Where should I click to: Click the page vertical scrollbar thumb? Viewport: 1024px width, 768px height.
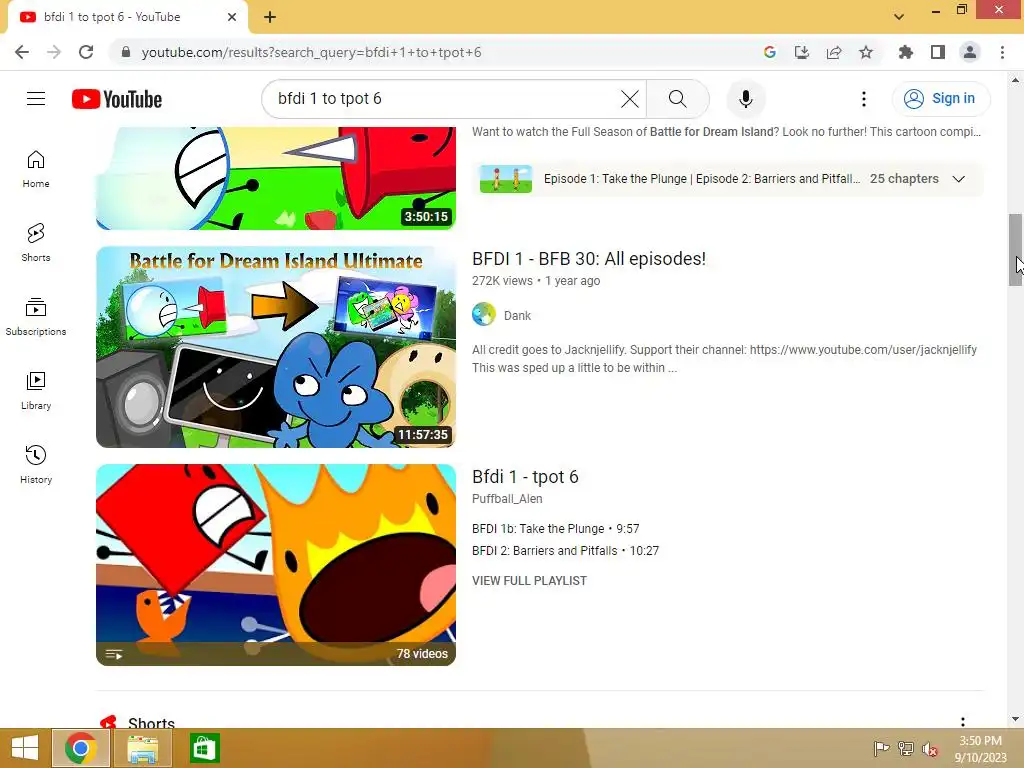click(1015, 249)
